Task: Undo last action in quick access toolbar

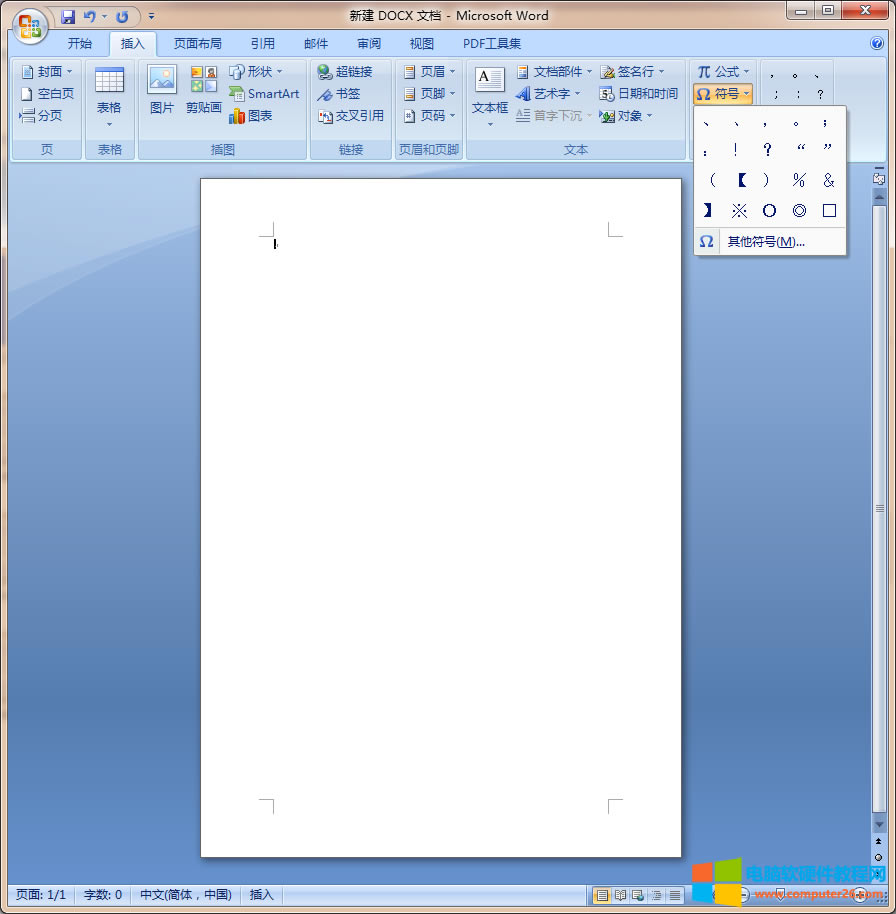Action: pos(90,16)
